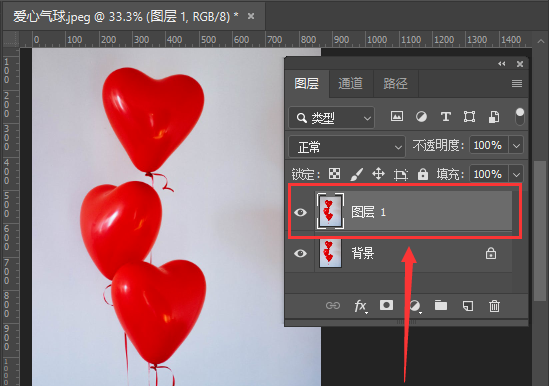This screenshot has width=549, height=386.
Task: Lock artboard nesting icon
Action: 401,174
